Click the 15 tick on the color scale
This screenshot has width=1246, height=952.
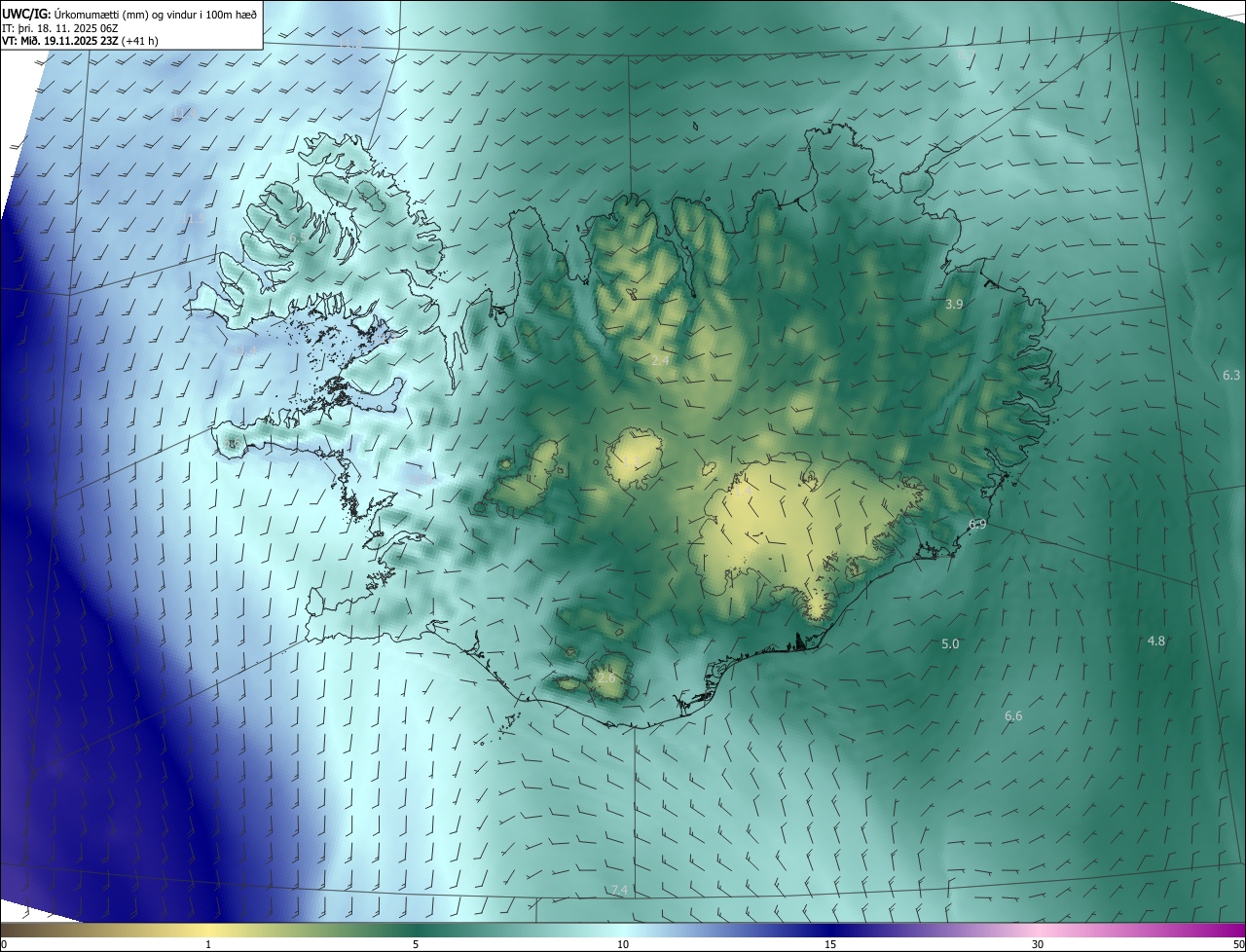[x=830, y=945]
